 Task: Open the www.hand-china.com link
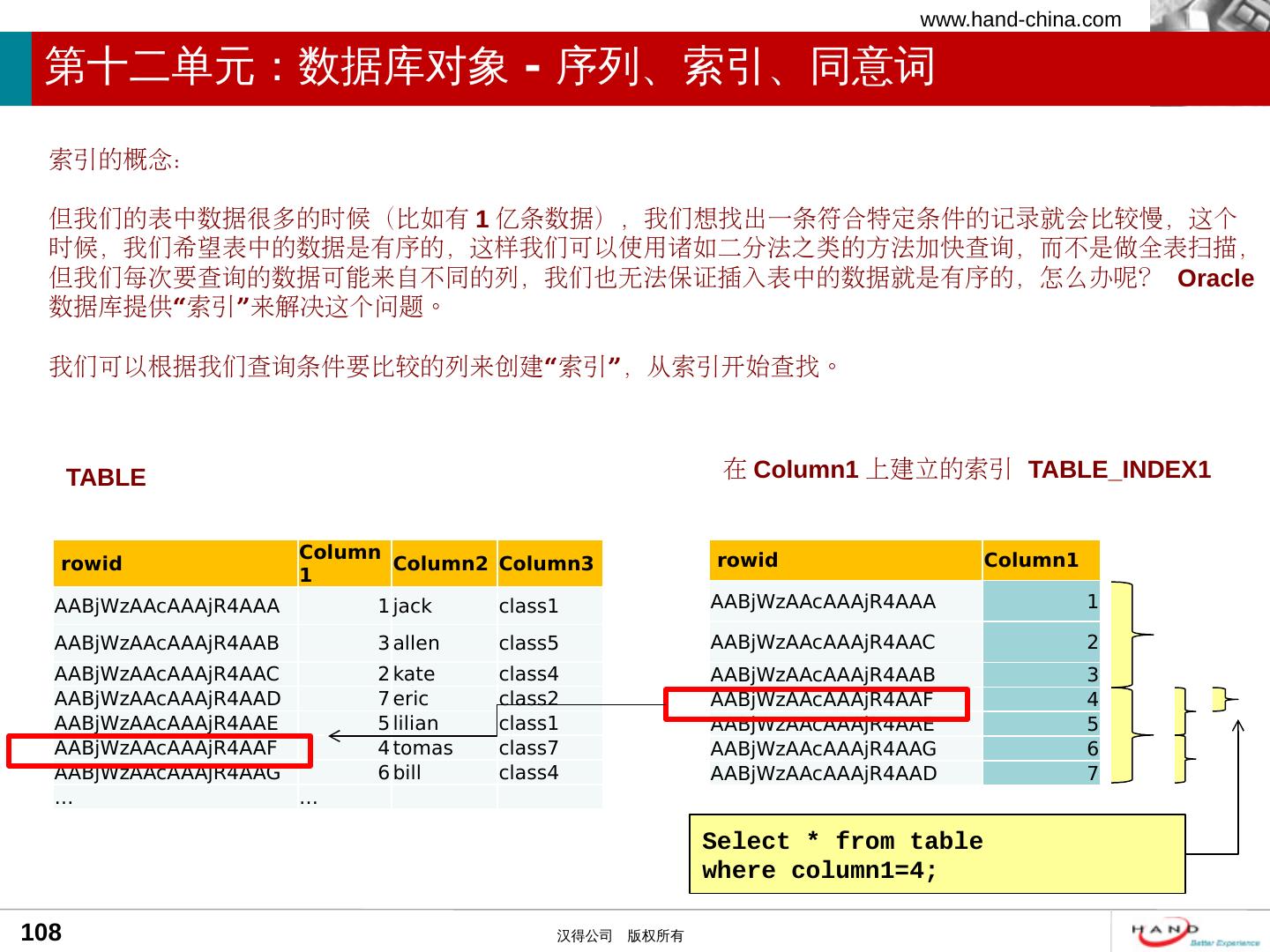tap(1020, 19)
